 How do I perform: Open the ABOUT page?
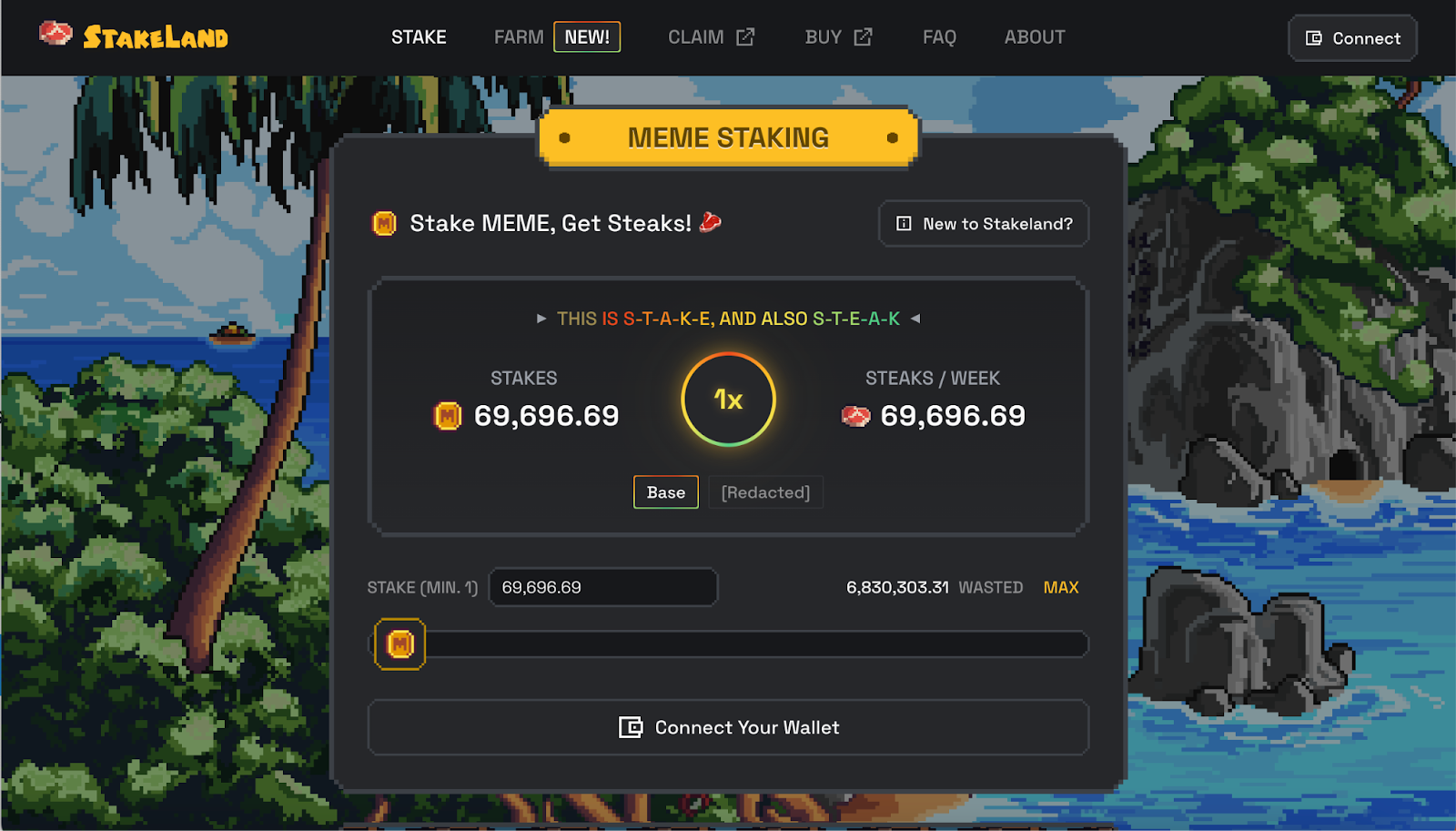pyautogui.click(x=1035, y=37)
